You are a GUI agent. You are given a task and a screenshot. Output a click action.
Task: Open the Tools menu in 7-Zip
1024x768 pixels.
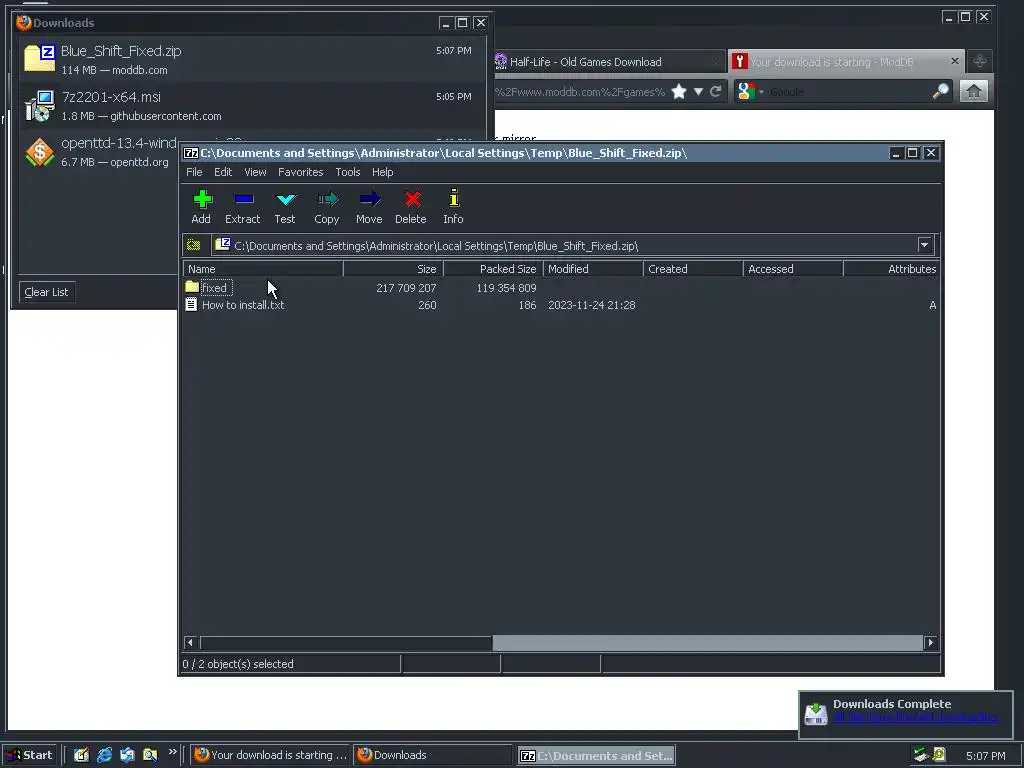tap(347, 172)
